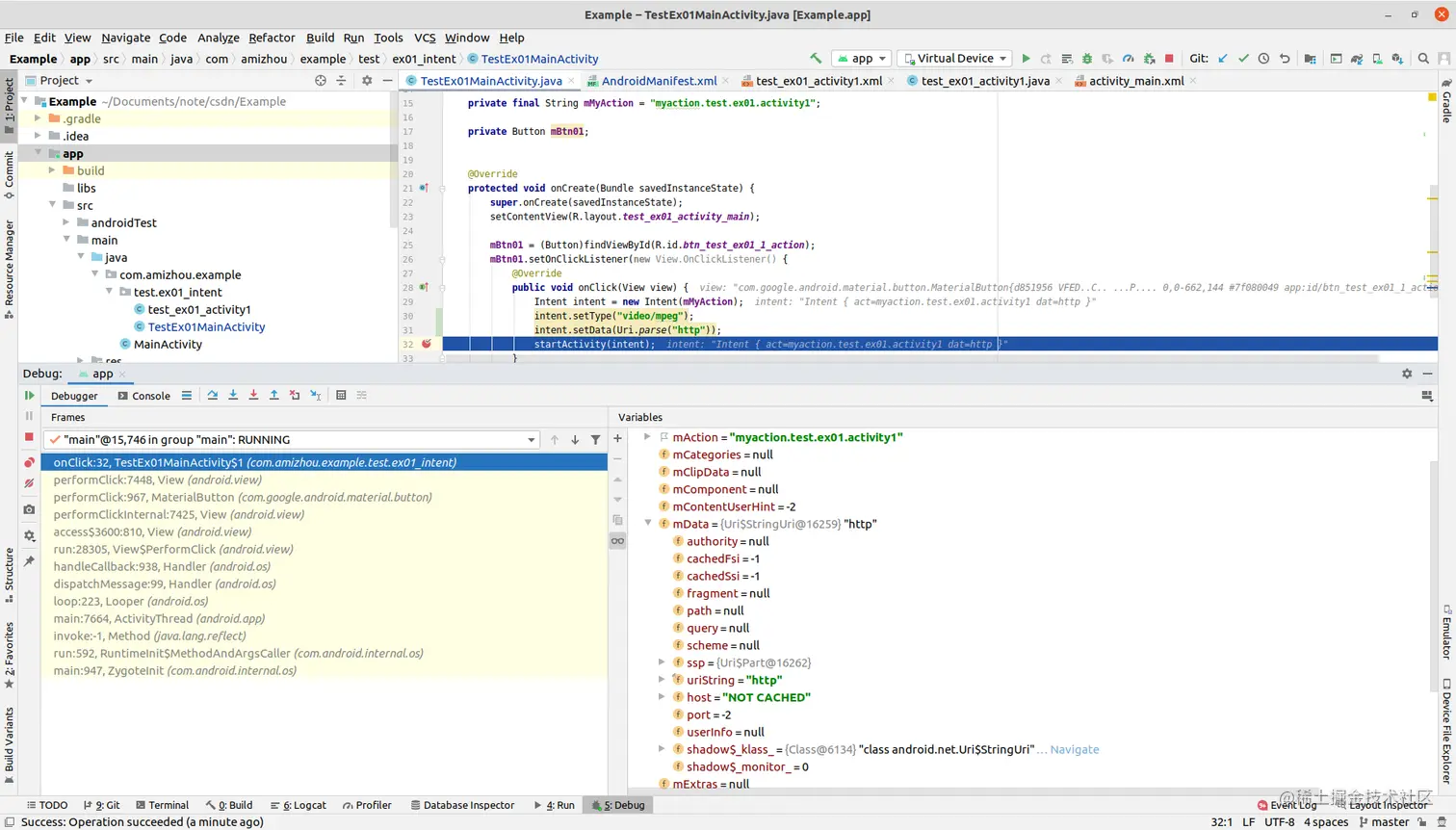Switch to the AndroidManifest.xml editor tab
Viewport: 1456px width, 830px height.
pyautogui.click(x=659, y=81)
